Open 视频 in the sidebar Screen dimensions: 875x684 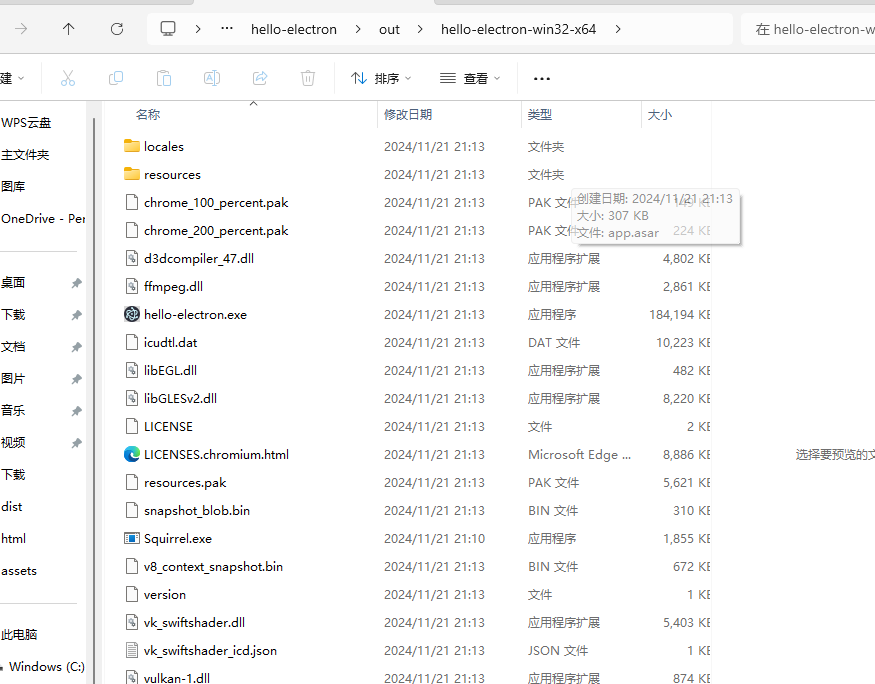(13, 443)
